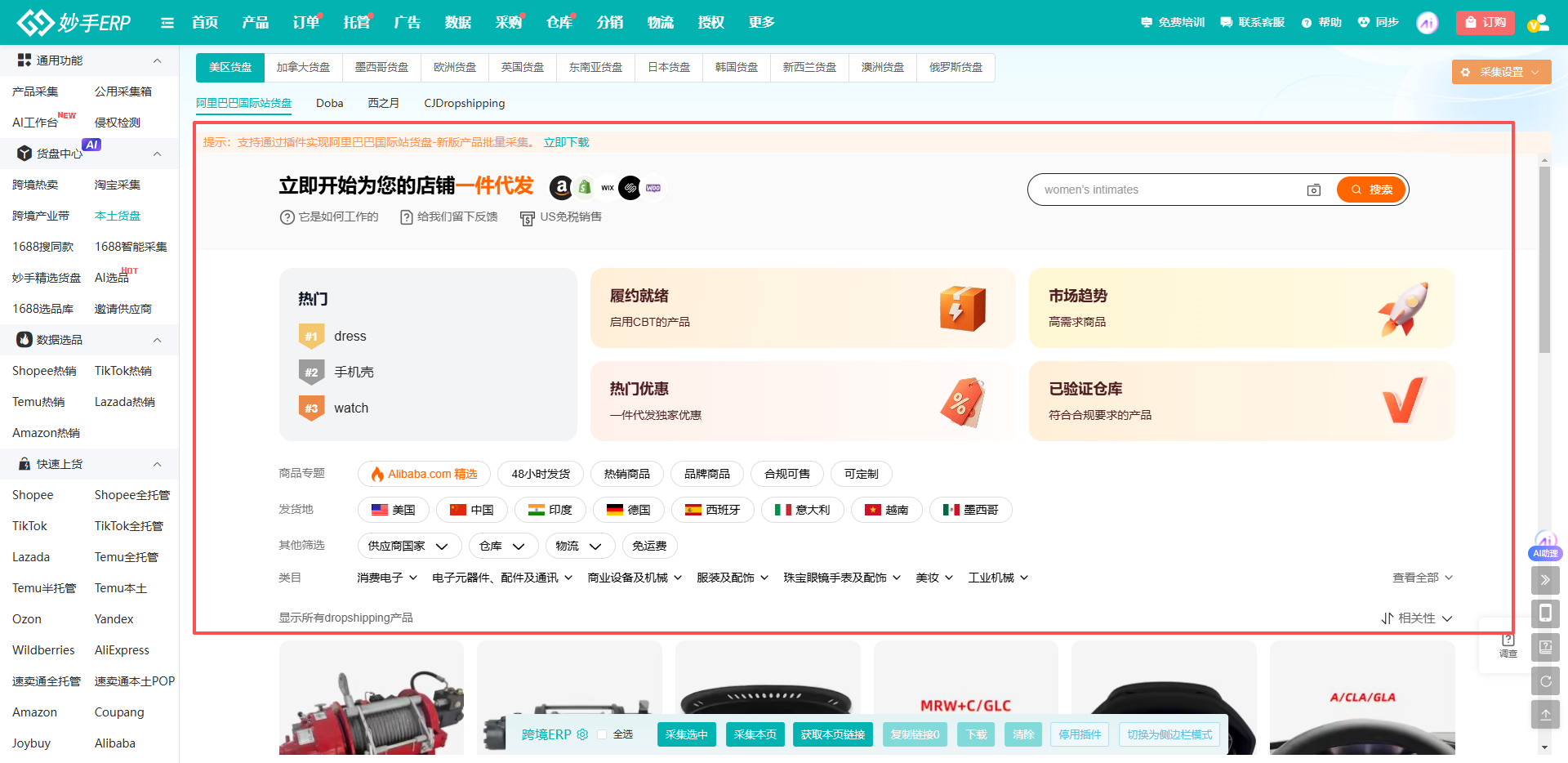The height and width of the screenshot is (763, 1568).
Task: Expand 查看全部 categories
Action: 1423,578
